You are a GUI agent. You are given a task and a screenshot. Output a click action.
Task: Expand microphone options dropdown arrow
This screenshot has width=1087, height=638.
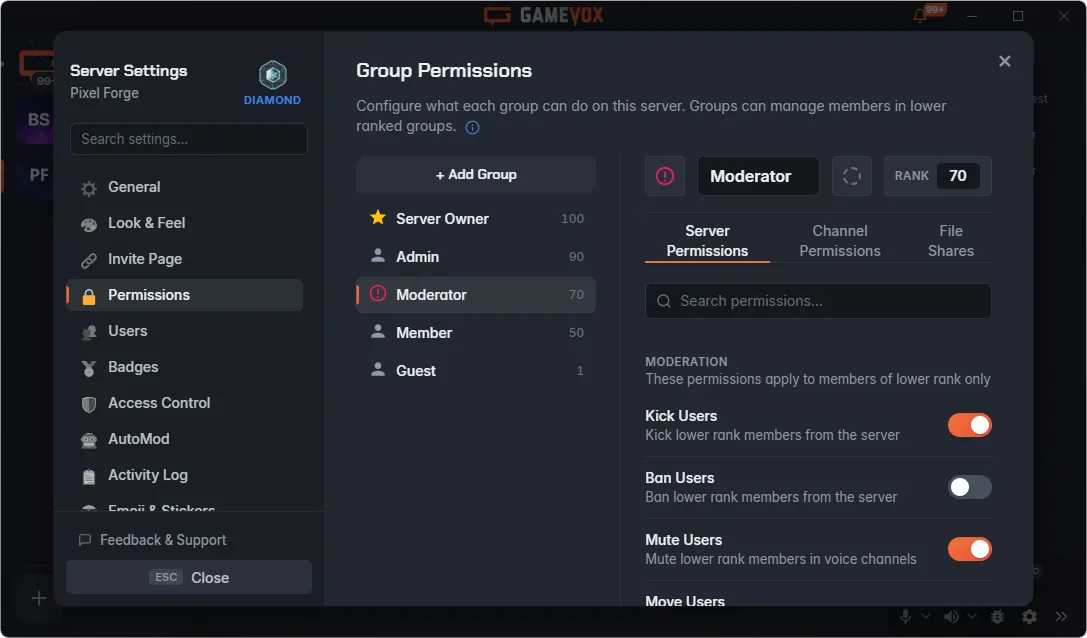click(925, 616)
